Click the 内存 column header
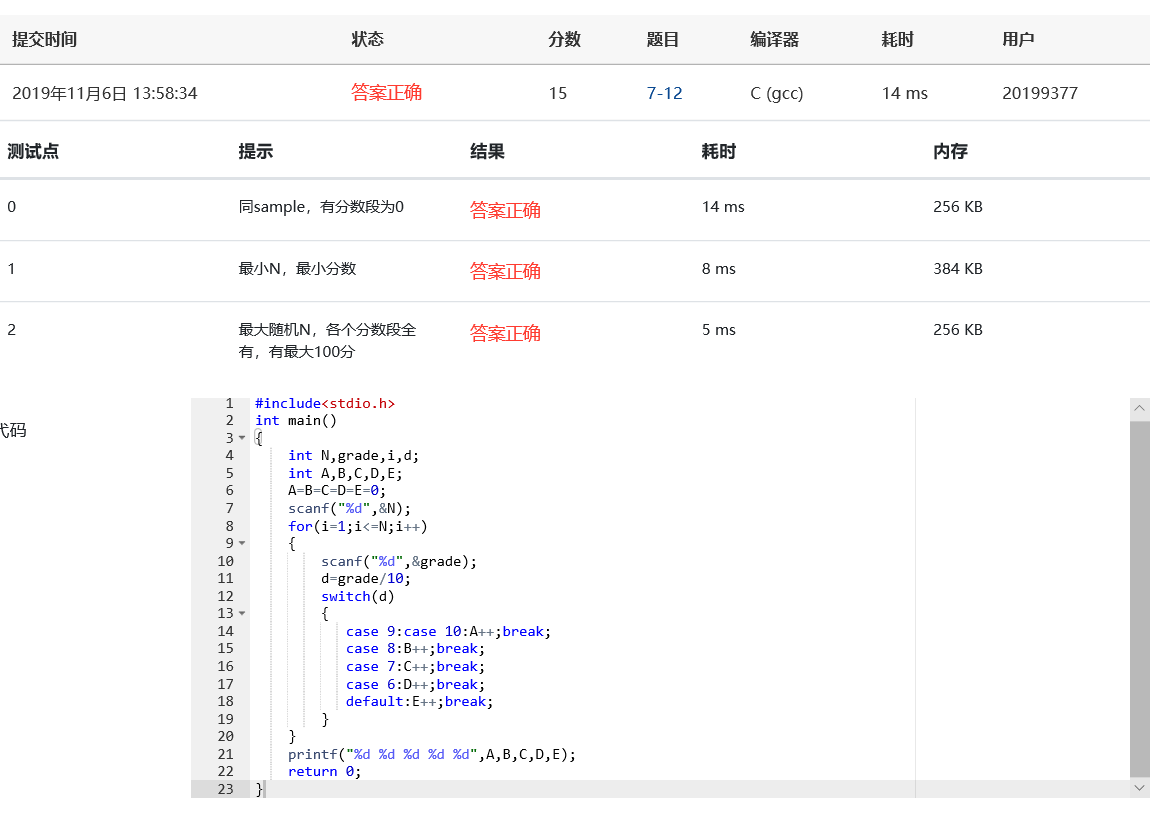The image size is (1164, 813). [950, 151]
